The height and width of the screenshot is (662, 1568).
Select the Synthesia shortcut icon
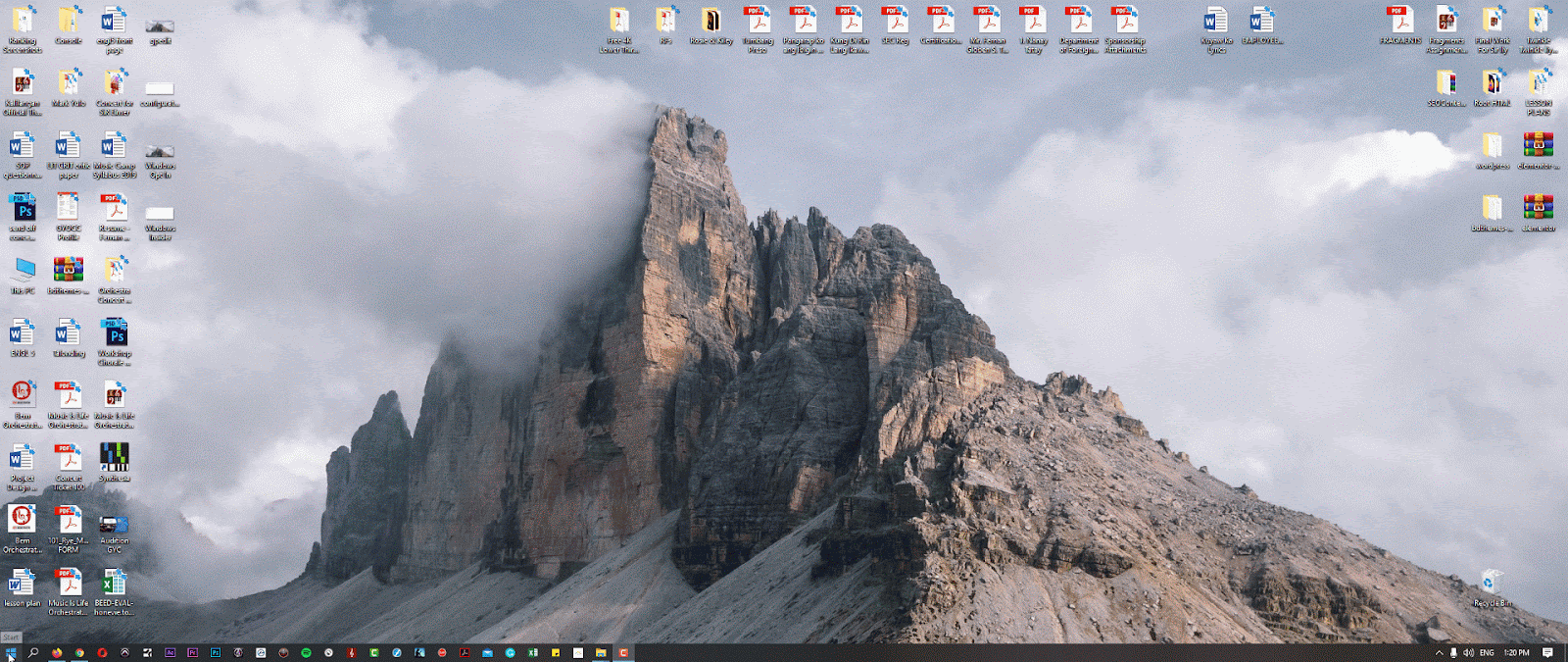coord(115,462)
